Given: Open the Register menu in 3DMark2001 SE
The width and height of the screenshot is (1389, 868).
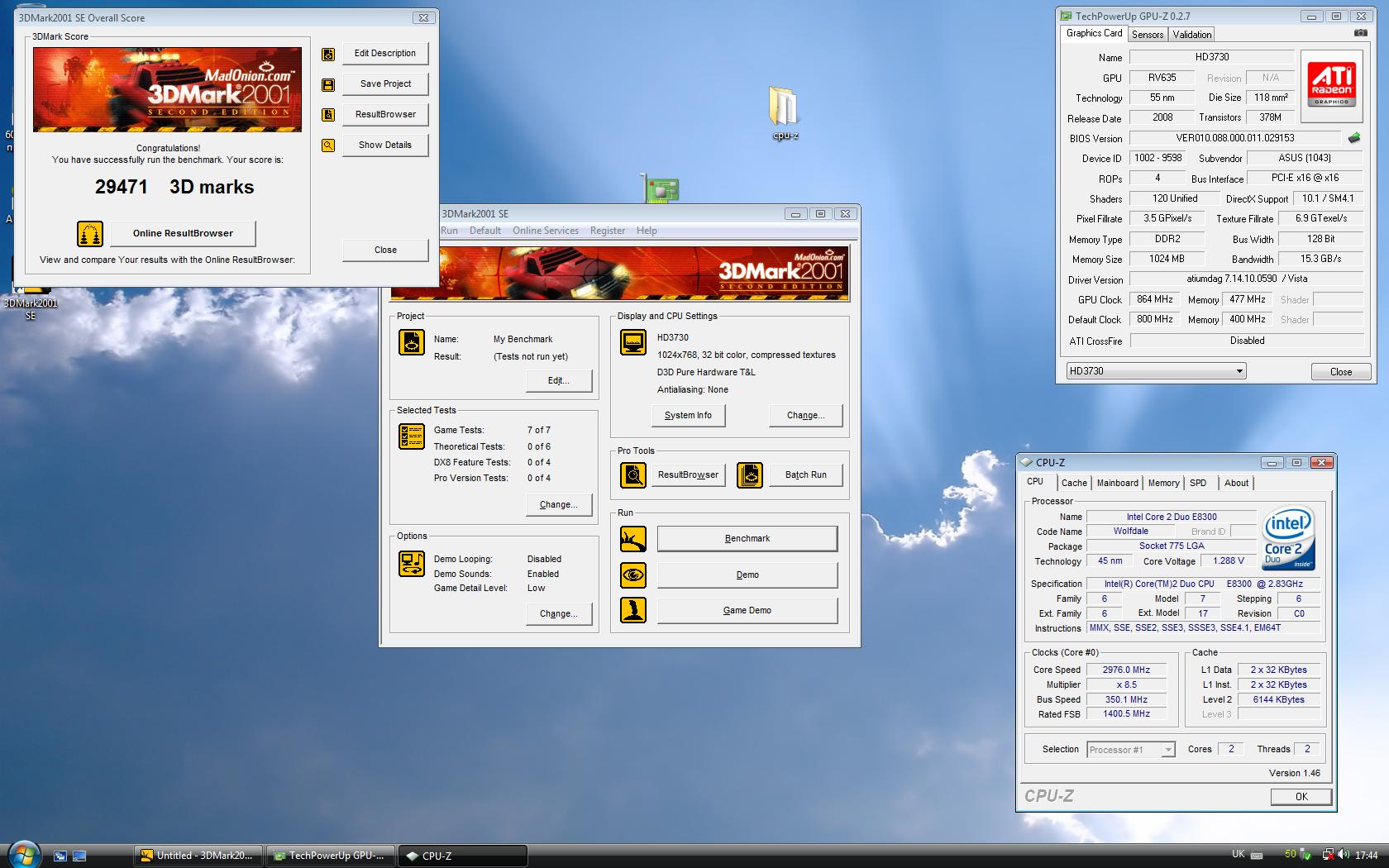Looking at the screenshot, I should [x=608, y=231].
